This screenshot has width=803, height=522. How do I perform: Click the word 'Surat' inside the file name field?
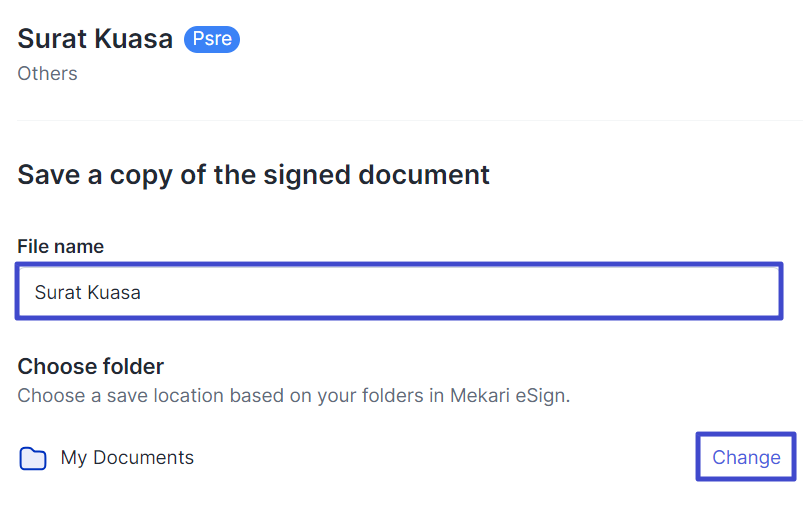[x=57, y=293]
